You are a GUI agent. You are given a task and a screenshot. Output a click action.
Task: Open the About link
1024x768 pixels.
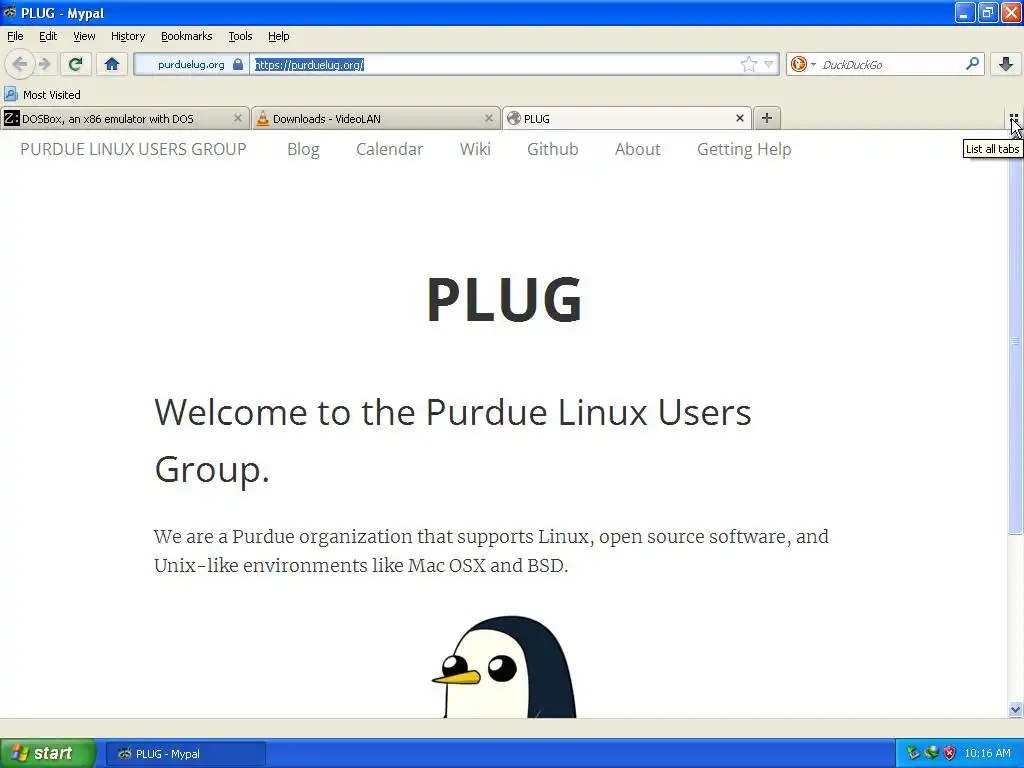(637, 149)
